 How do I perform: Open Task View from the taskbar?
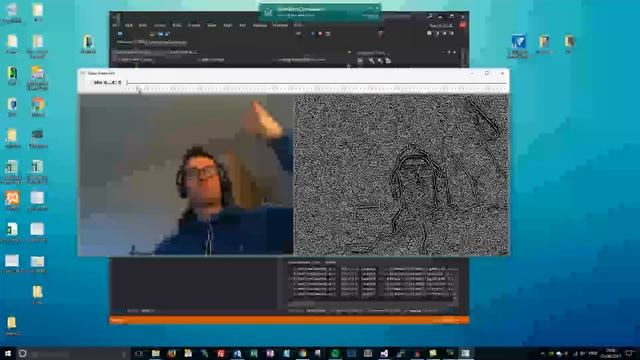pyautogui.click(x=139, y=353)
